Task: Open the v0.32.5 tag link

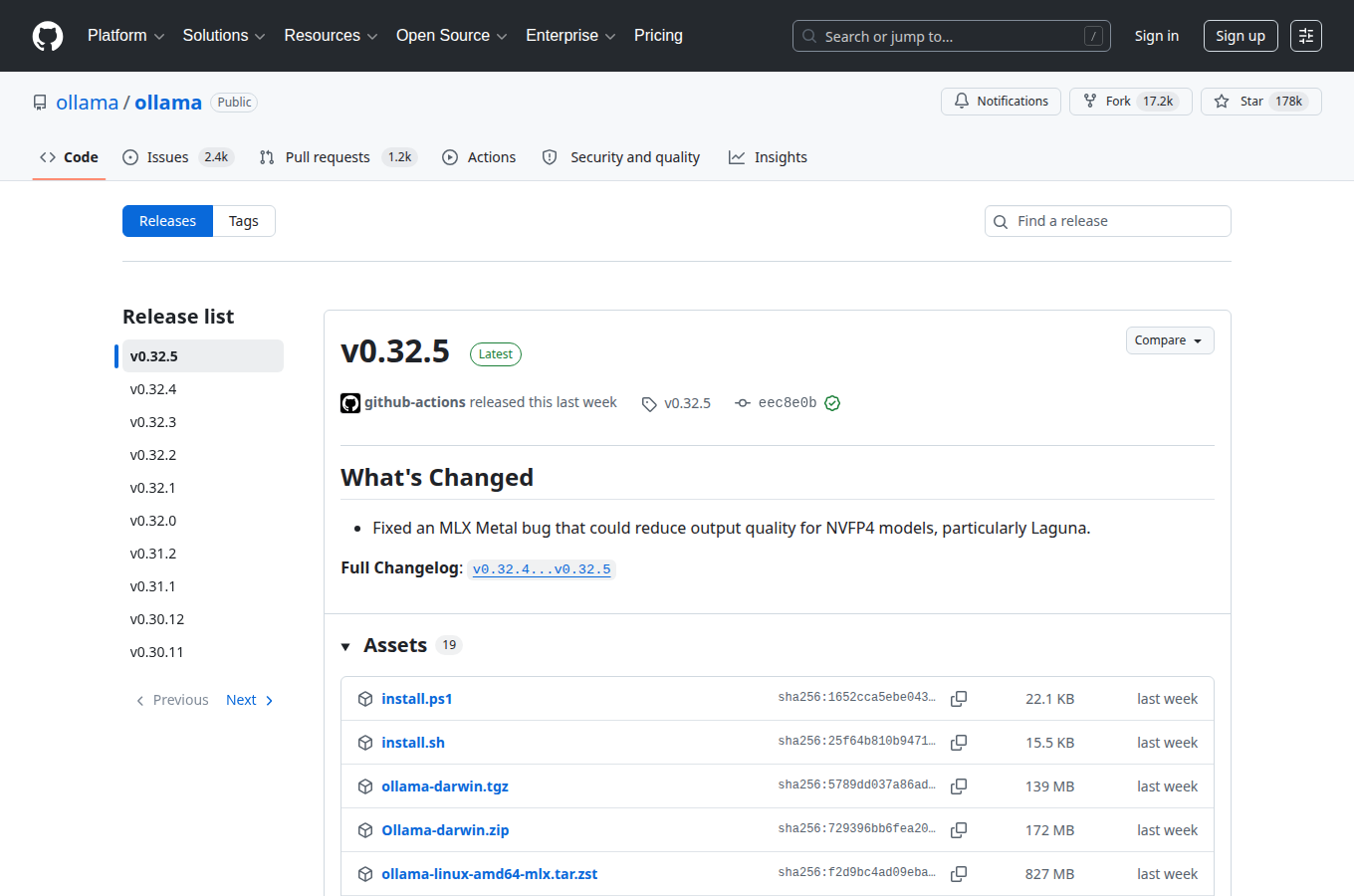Action: 677,403
